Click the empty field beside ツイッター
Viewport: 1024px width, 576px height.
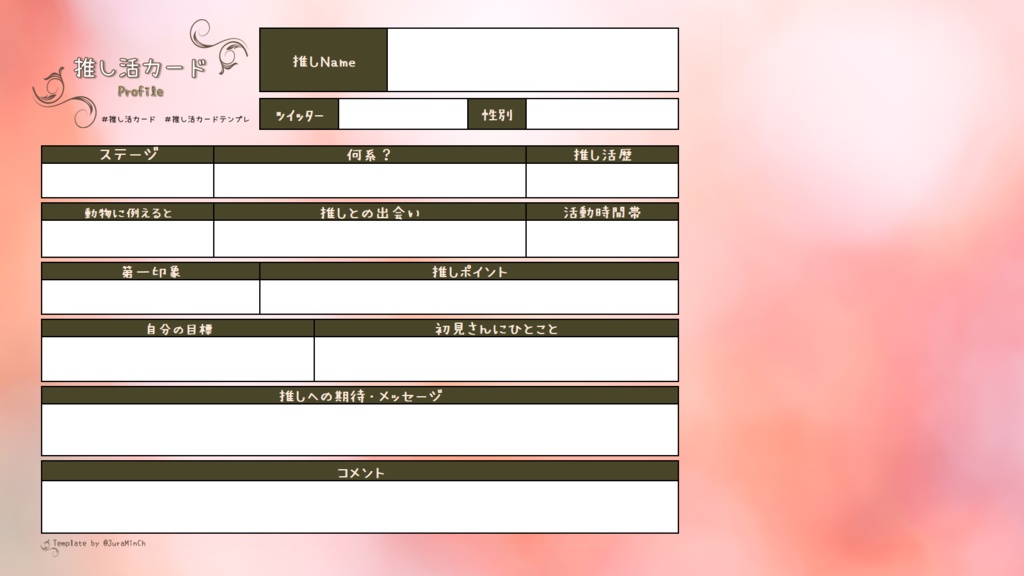403,114
